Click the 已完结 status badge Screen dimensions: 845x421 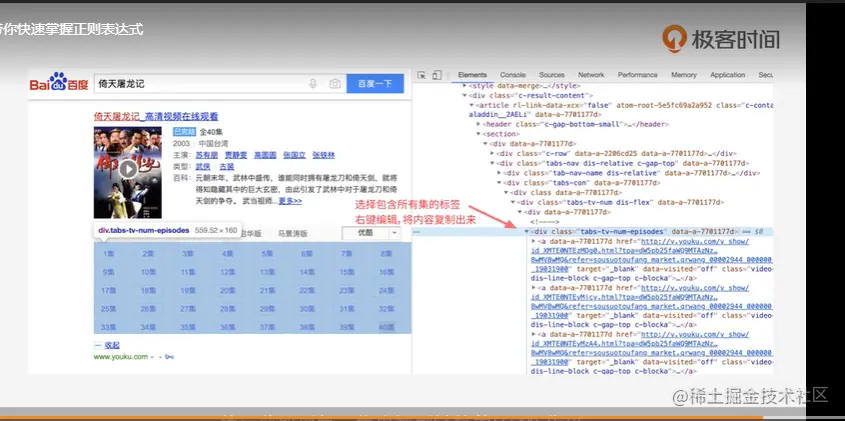tap(184, 132)
